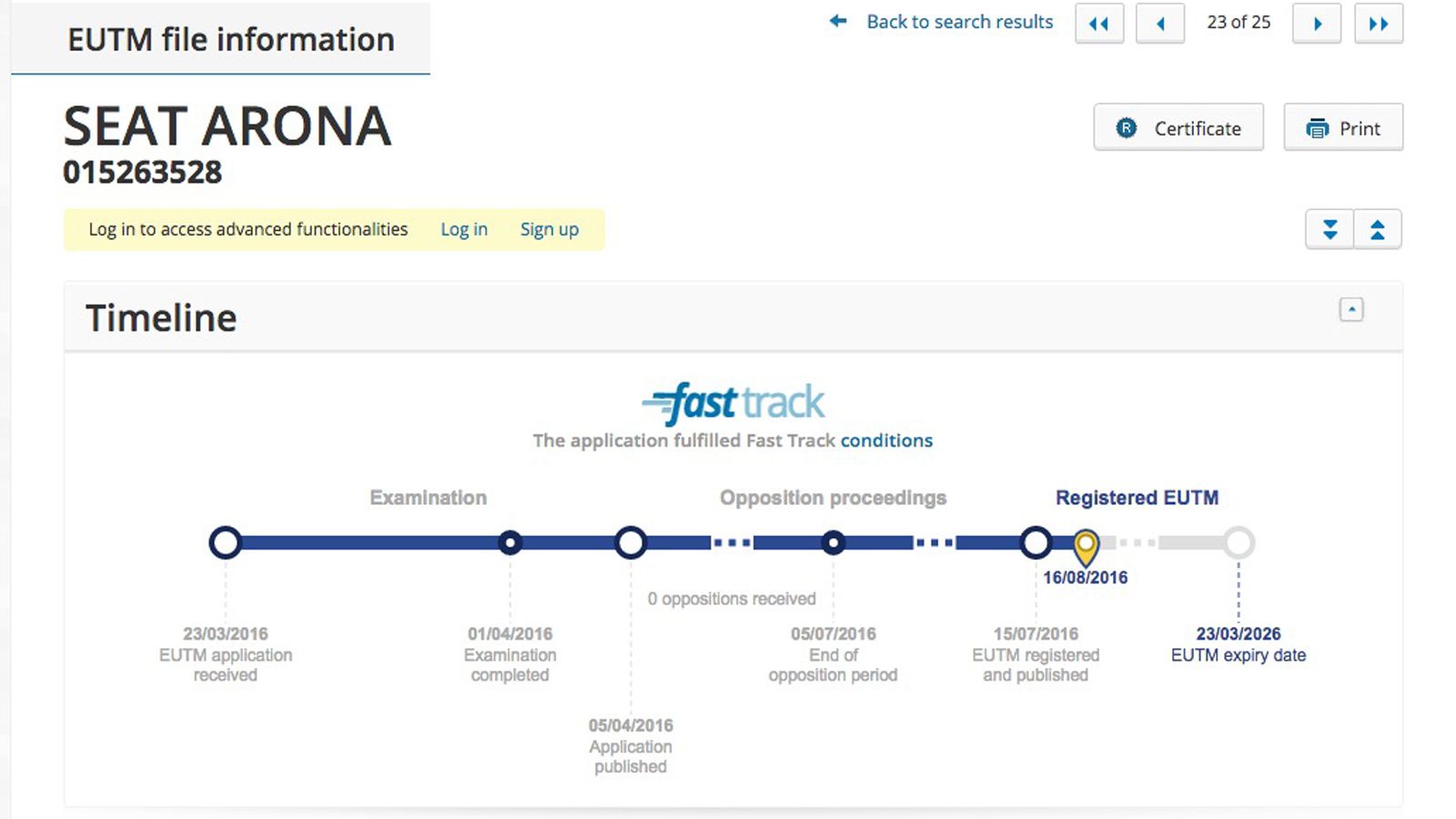Image resolution: width=1456 pixels, height=819 pixels.
Task: Click the registered R Certificate icon
Action: point(1127,128)
